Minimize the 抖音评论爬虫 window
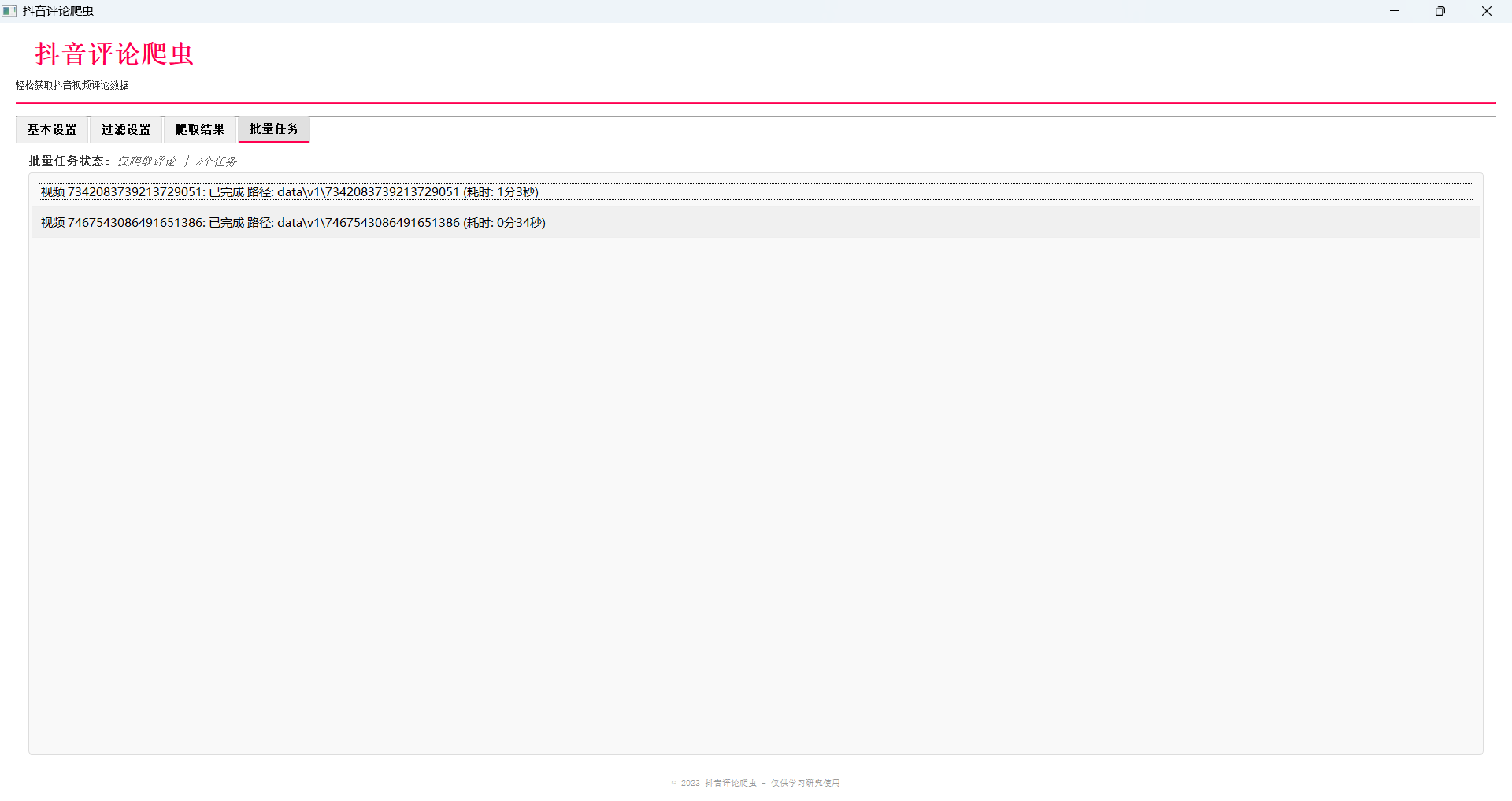The image size is (1512, 801). coord(1395,11)
